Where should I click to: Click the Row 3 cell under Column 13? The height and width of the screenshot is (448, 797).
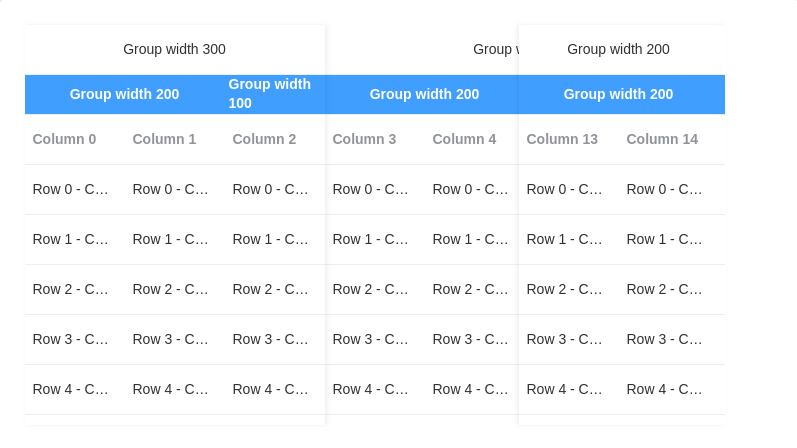(569, 339)
